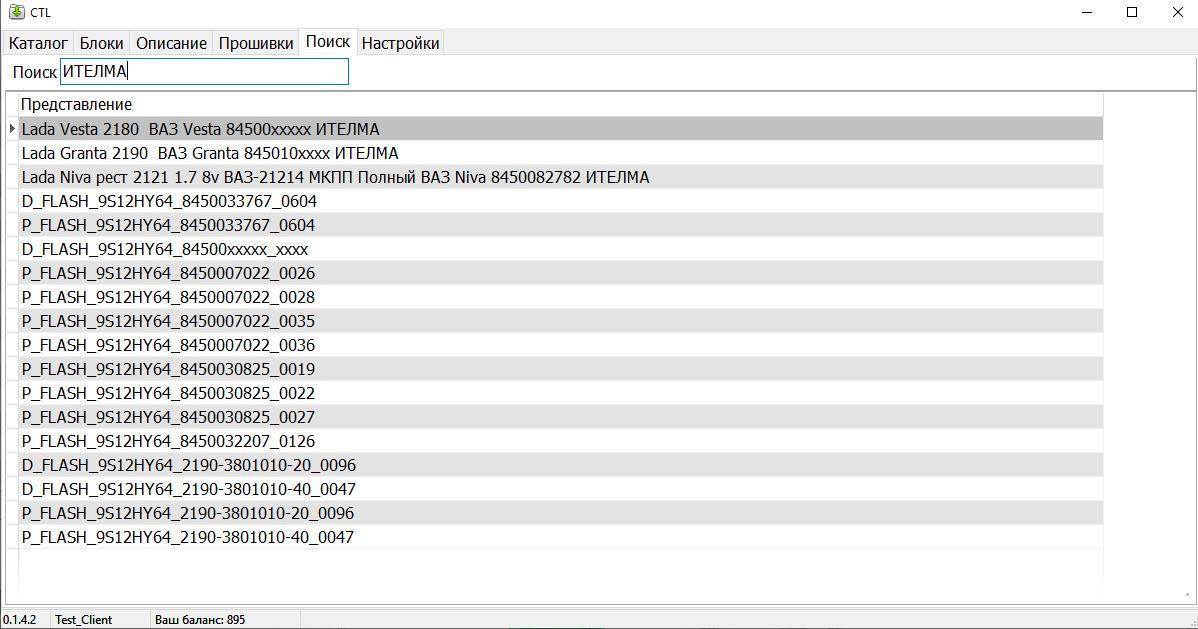Switch to the Блоки tab
Image resolution: width=1198 pixels, height=629 pixels.
(x=102, y=44)
